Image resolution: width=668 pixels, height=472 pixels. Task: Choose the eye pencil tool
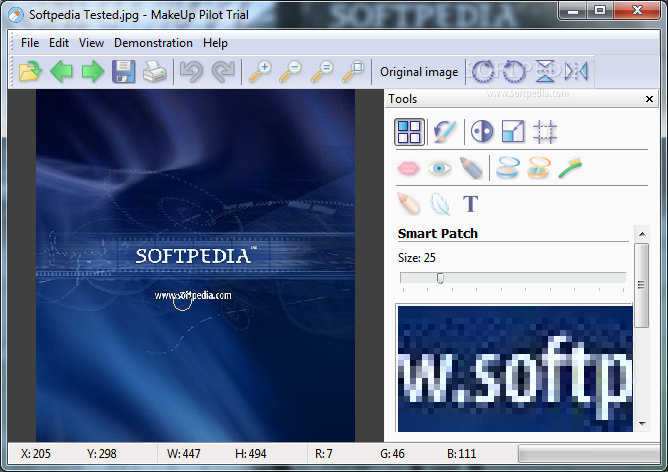(x=471, y=168)
